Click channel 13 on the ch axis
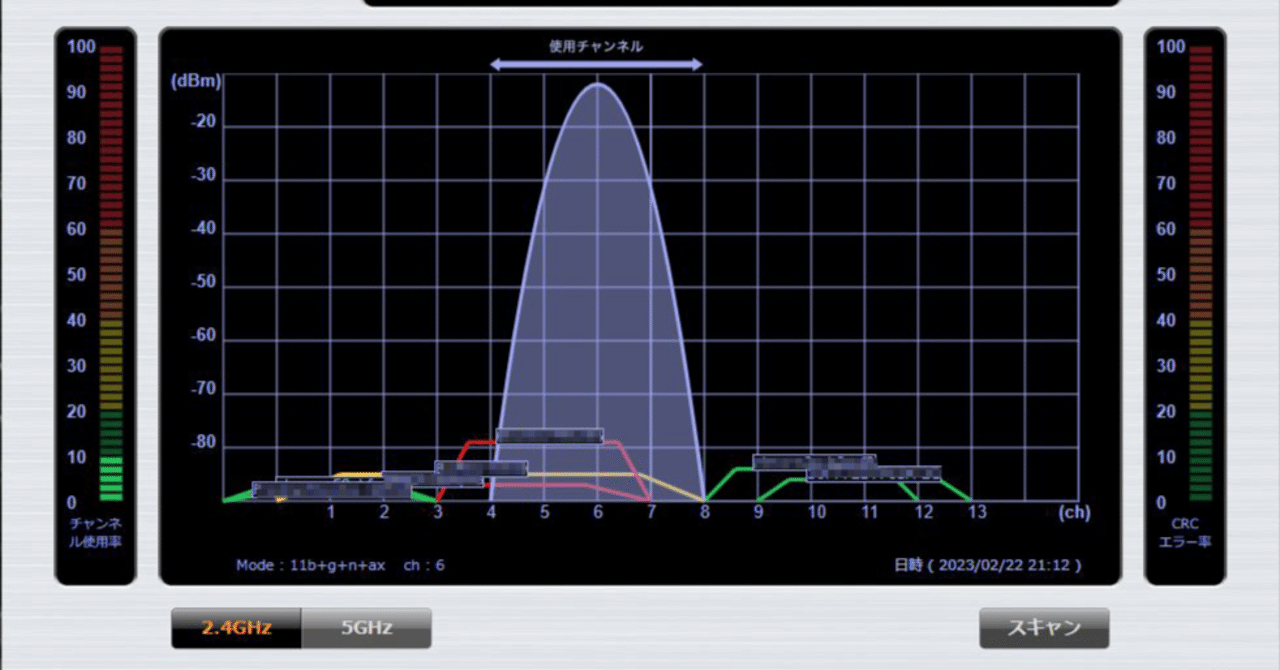Screen dimensions: 1280x670 [x=977, y=512]
